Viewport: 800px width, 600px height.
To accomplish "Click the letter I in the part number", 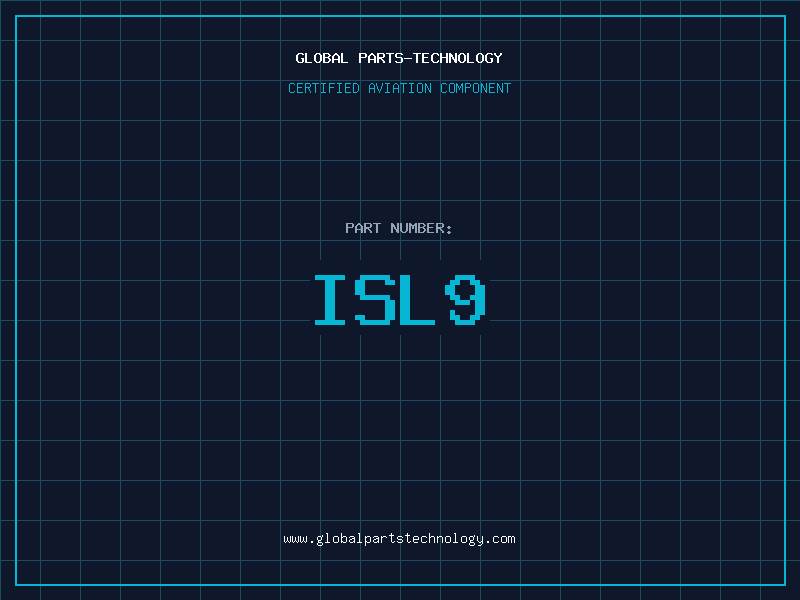I will click(x=331, y=300).
